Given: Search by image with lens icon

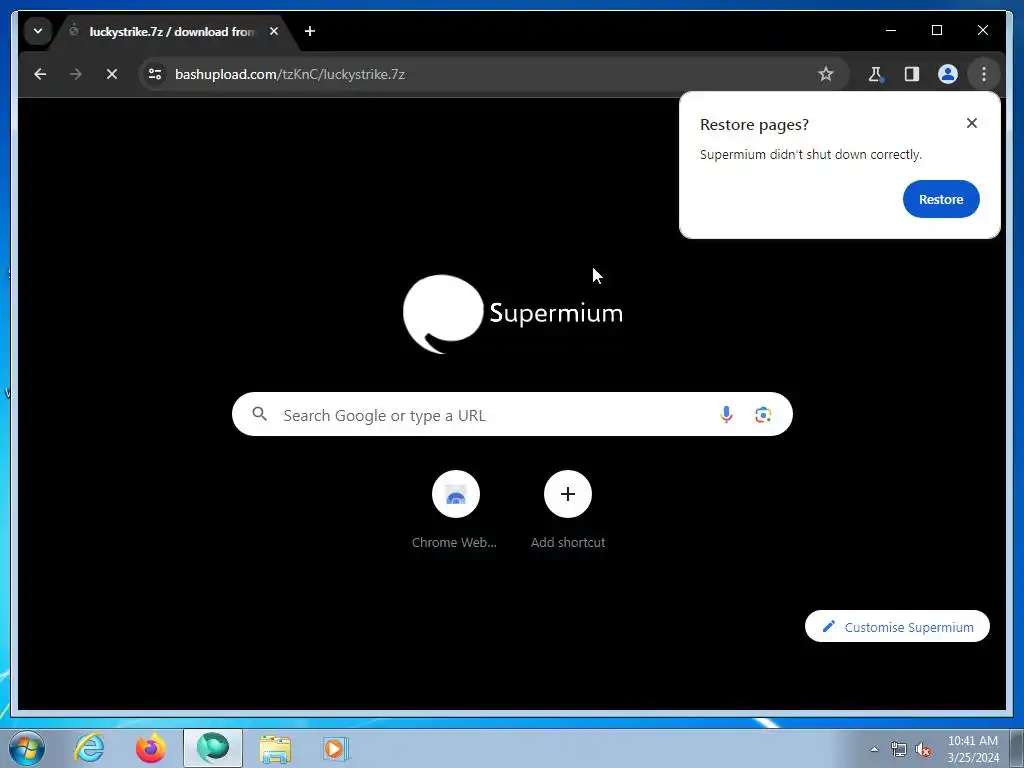Looking at the screenshot, I should tap(763, 415).
